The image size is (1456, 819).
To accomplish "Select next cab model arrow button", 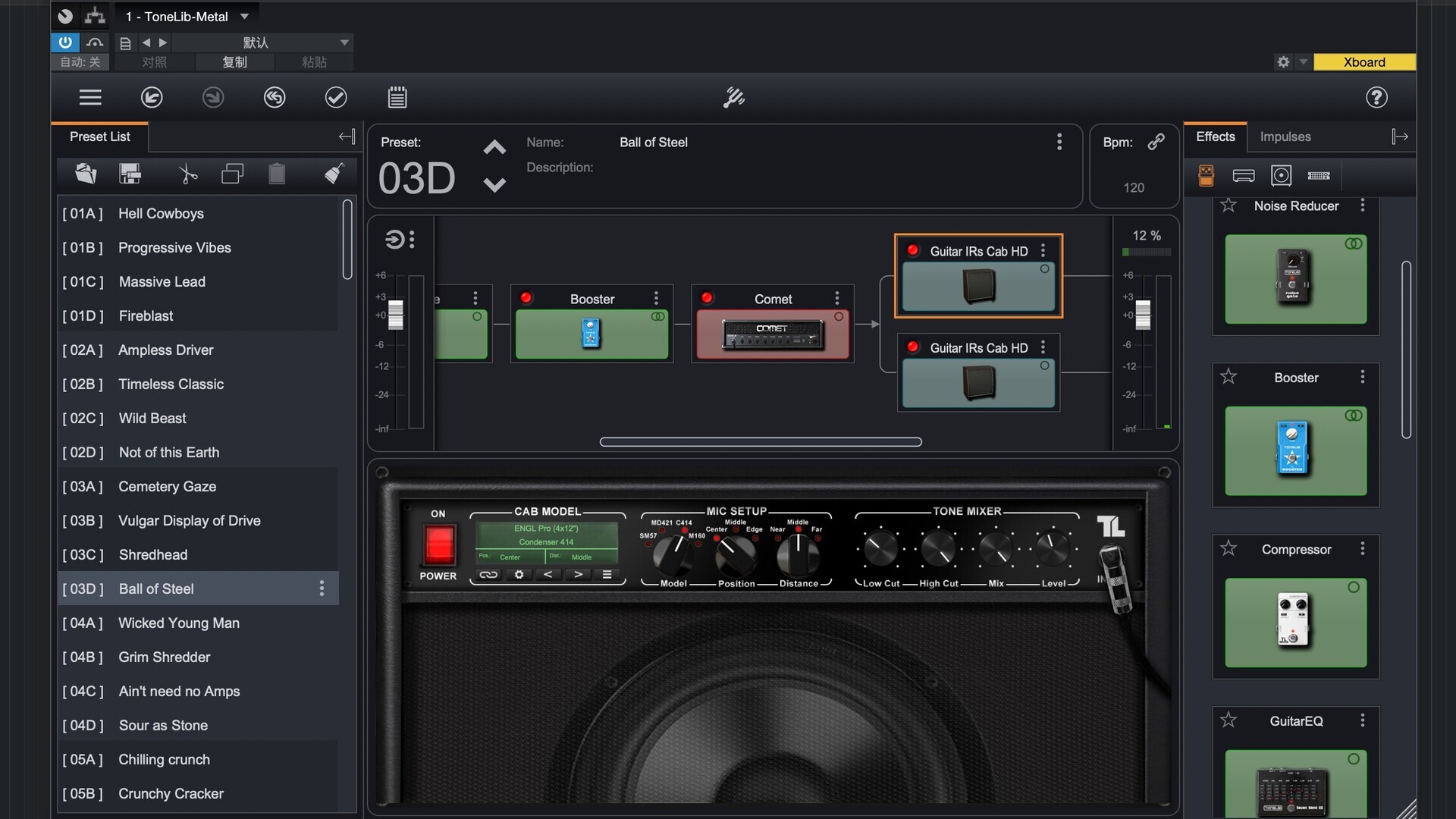I will pyautogui.click(x=578, y=574).
